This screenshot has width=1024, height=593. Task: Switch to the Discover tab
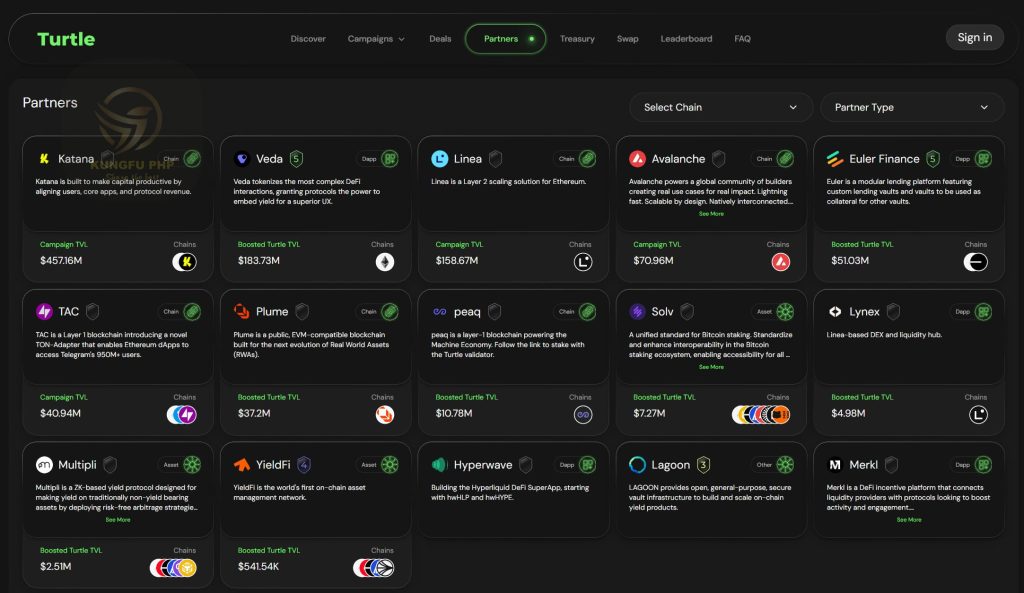tap(308, 39)
